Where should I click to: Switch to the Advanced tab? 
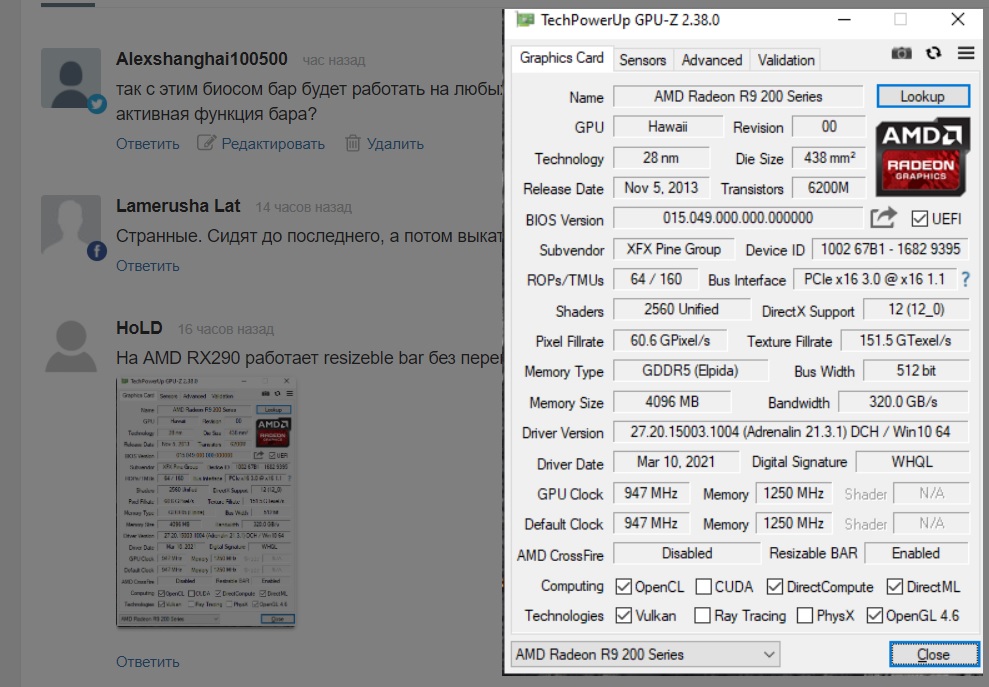(711, 60)
